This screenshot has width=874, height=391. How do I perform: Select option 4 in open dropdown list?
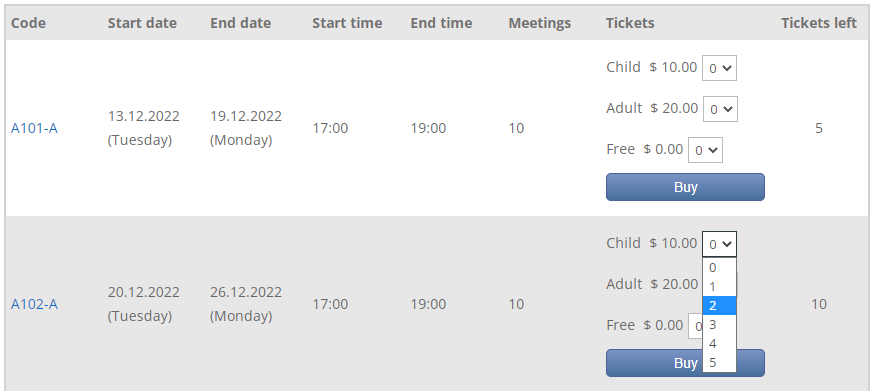(719, 344)
